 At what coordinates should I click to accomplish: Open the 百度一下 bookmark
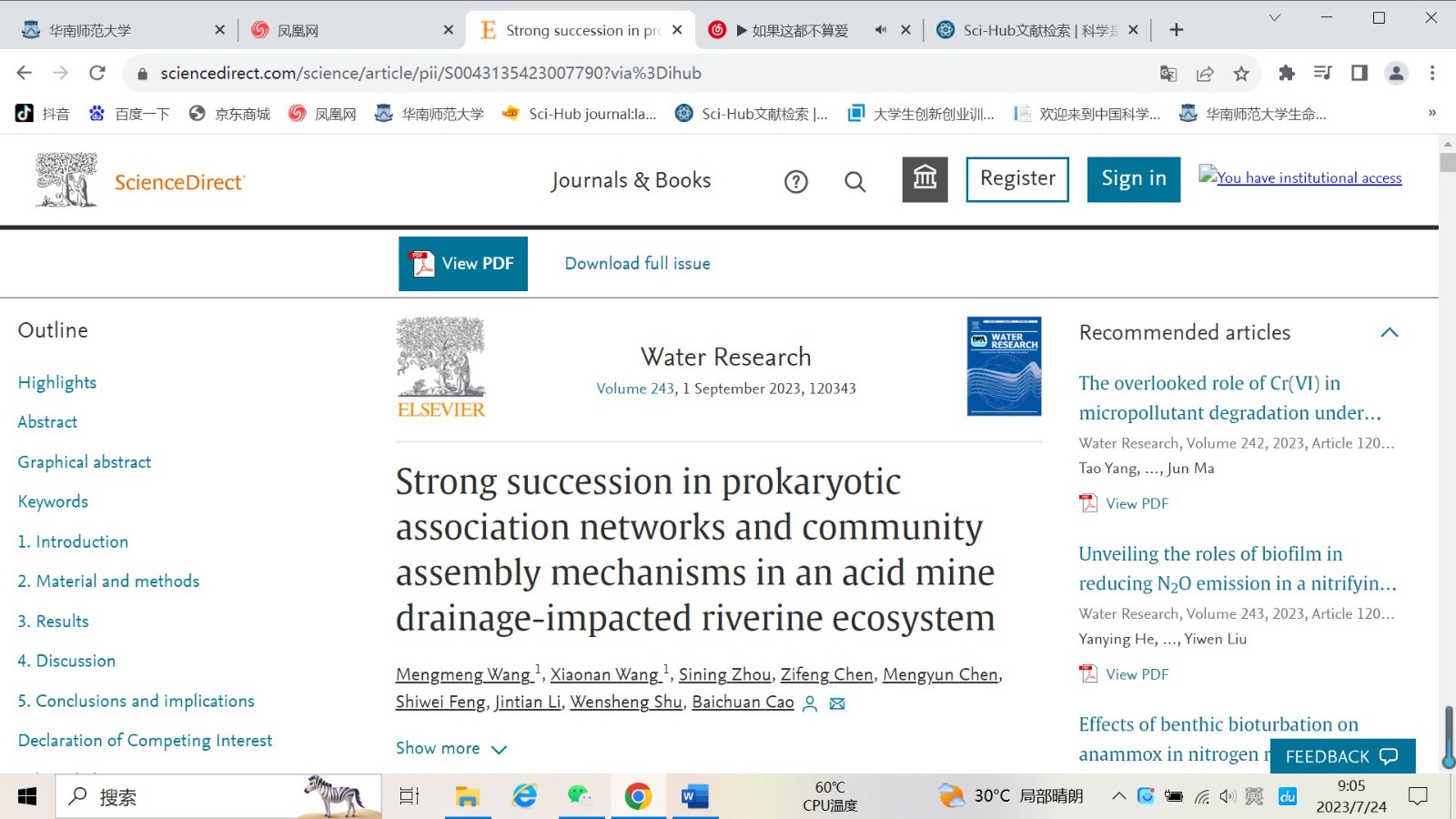129,114
